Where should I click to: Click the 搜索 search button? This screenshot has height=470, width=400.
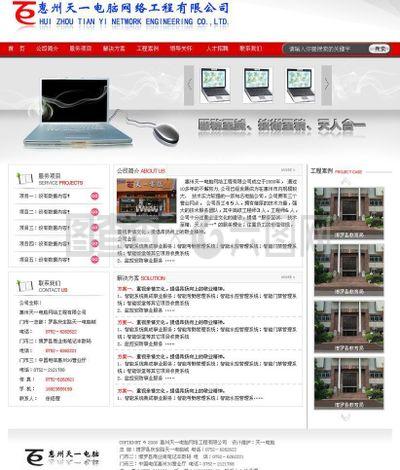coord(379,49)
